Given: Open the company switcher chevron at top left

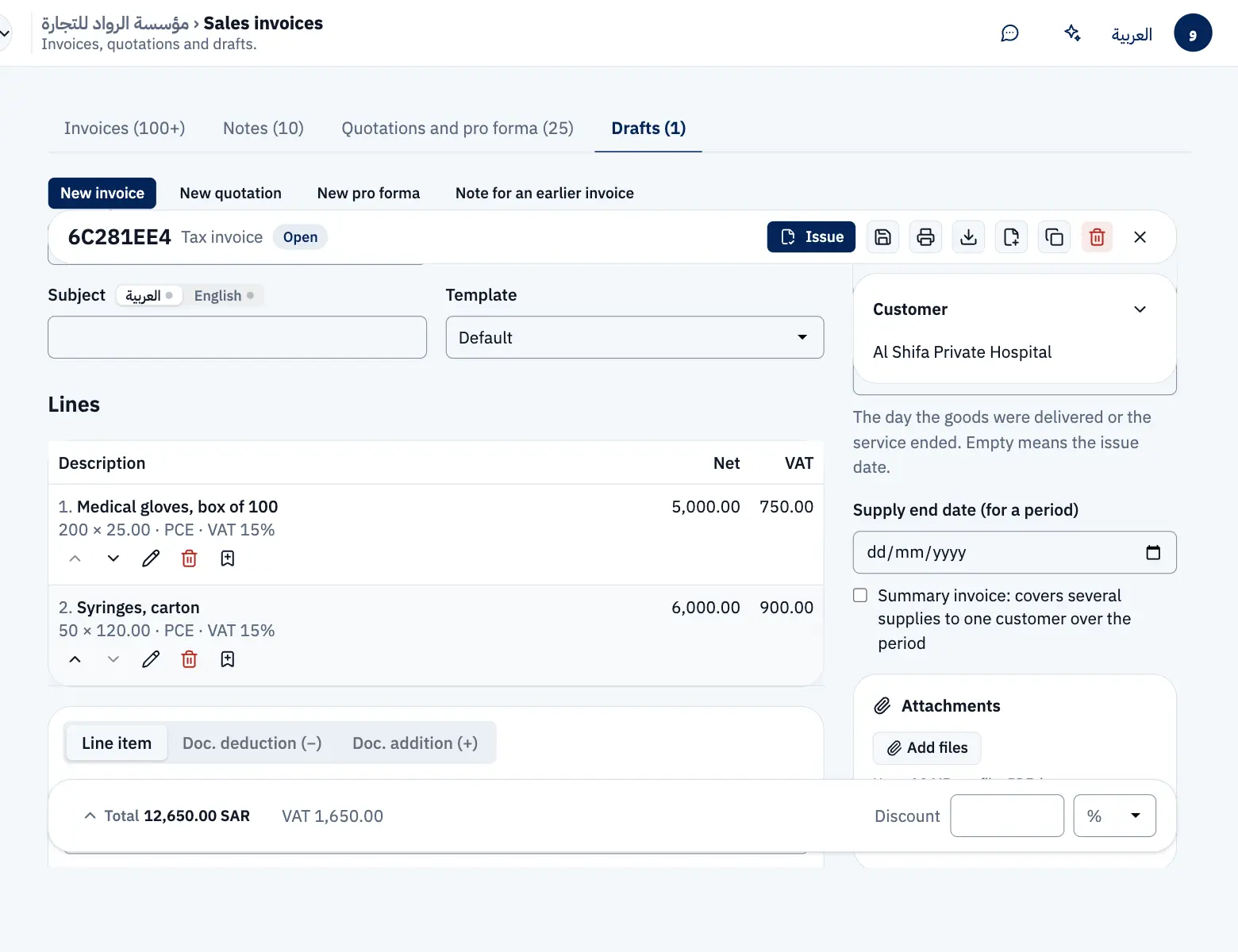Looking at the screenshot, I should pos(5,33).
